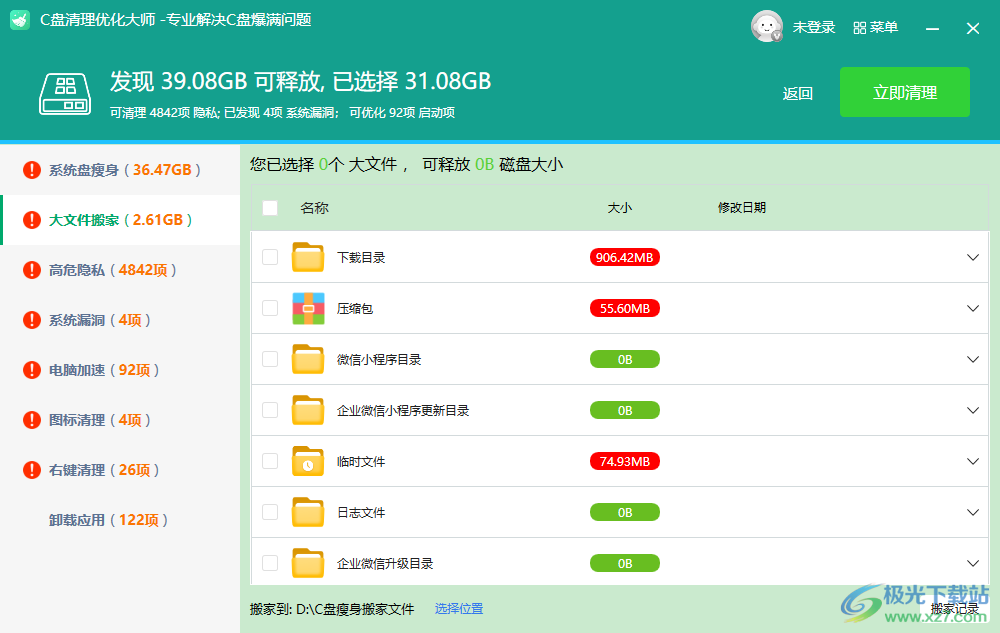Screen dimensions: 1000x633
Task: Open the 卸载应用 section
Action: coord(105,519)
